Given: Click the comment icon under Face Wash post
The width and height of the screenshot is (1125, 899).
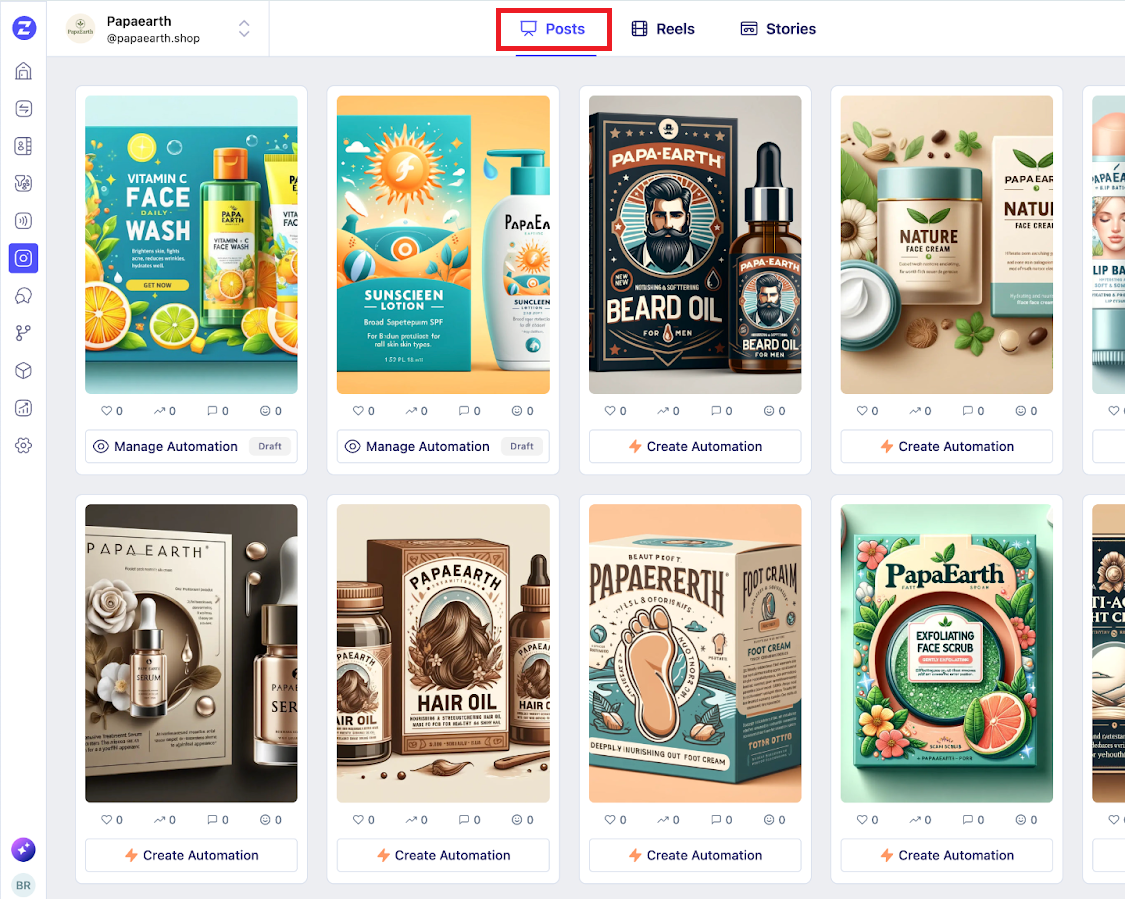Looking at the screenshot, I should (x=212, y=411).
